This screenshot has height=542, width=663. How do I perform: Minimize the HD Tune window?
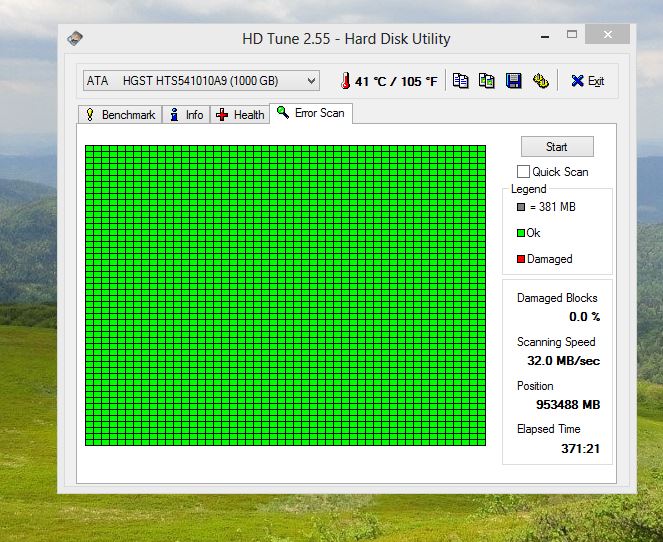point(545,36)
